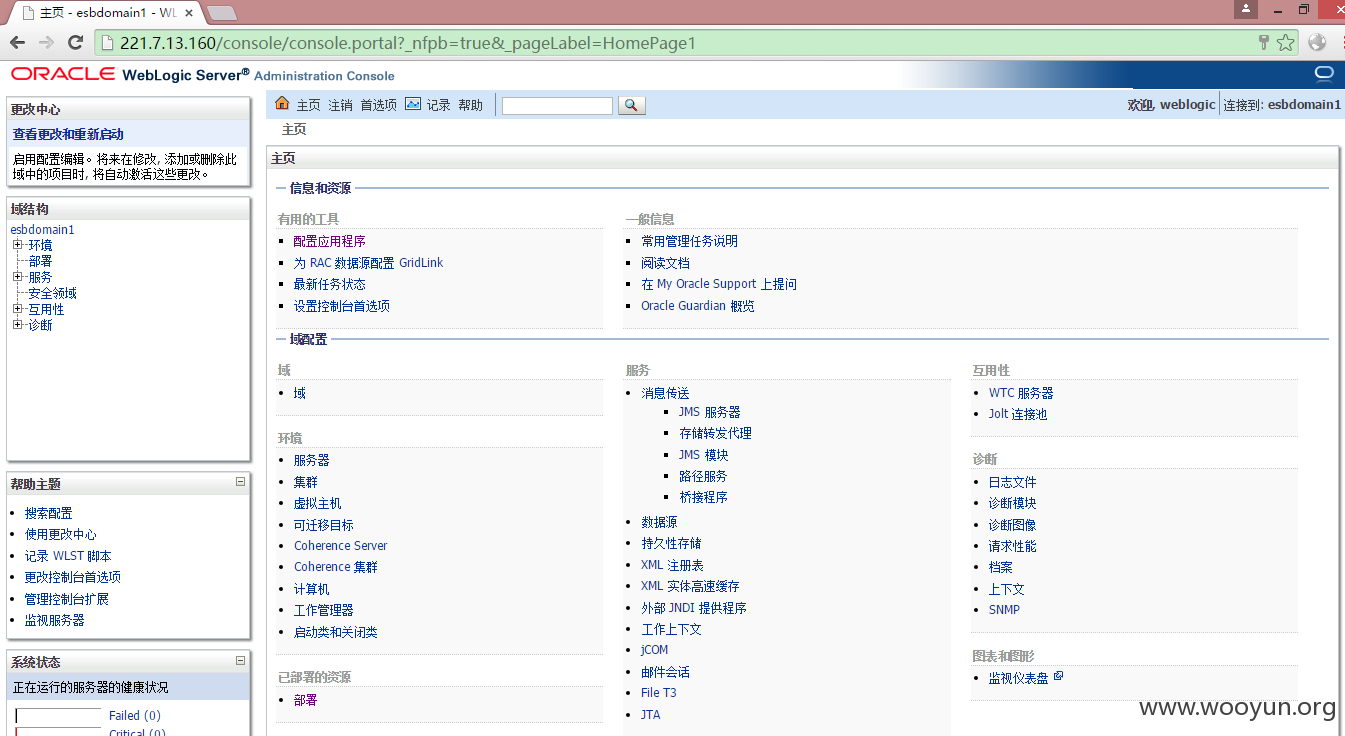Click the Failed (0) status link
Screen dimensions: 1345x736
(134, 715)
